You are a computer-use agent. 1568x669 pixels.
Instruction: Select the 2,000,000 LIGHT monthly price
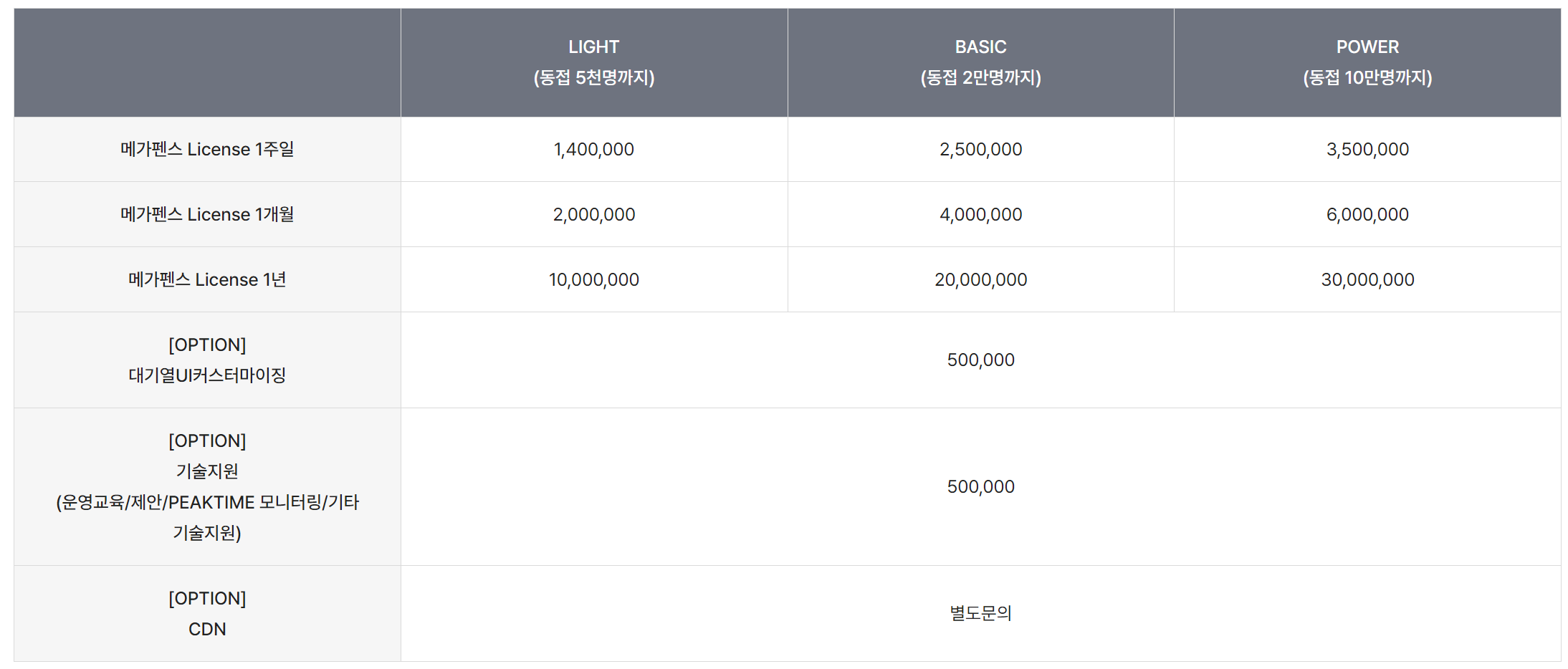click(x=593, y=214)
